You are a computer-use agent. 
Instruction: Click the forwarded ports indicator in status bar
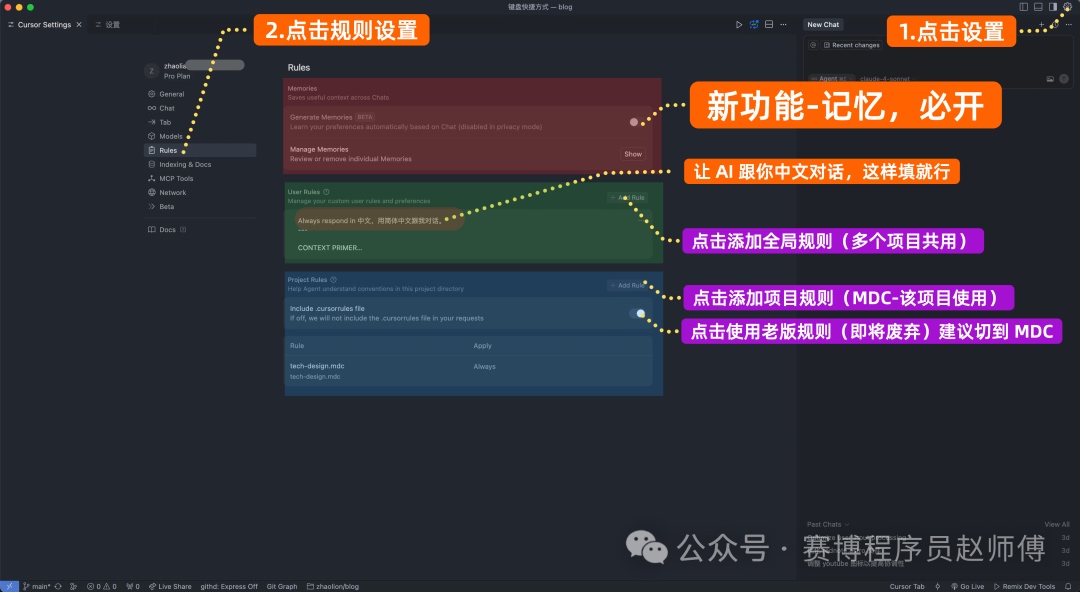[133, 586]
